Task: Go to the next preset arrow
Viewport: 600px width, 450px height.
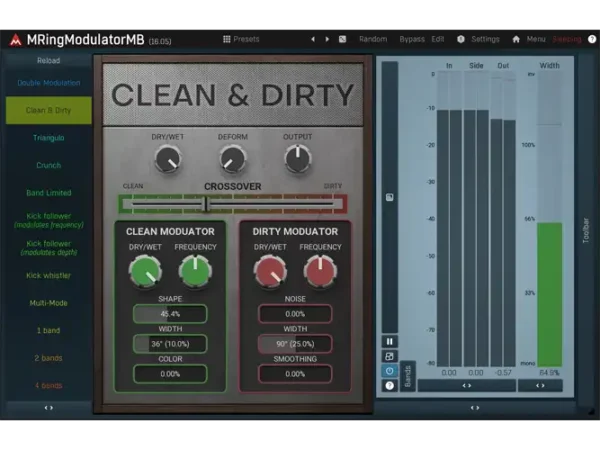Action: (x=327, y=39)
